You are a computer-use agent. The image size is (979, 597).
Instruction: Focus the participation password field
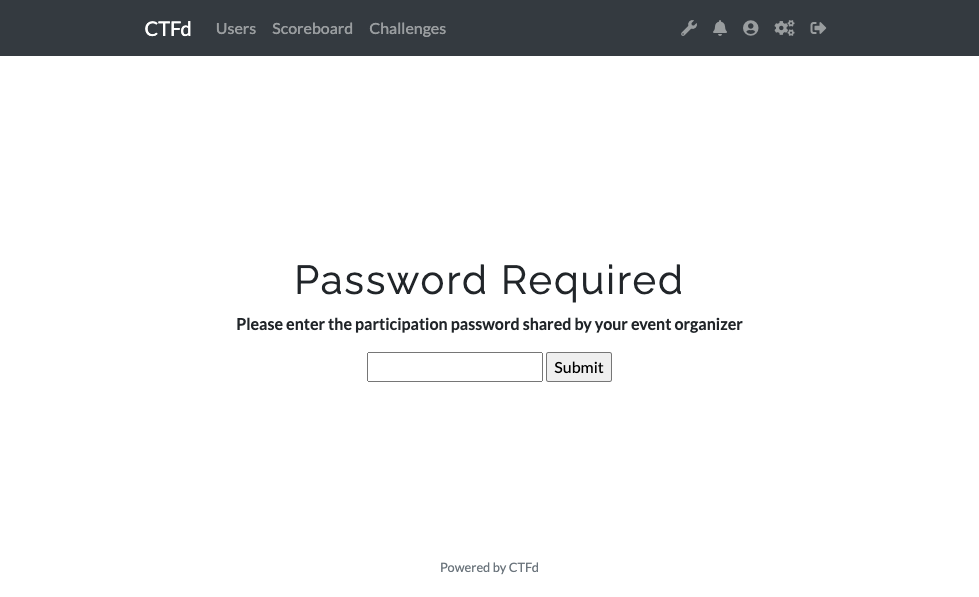455,367
